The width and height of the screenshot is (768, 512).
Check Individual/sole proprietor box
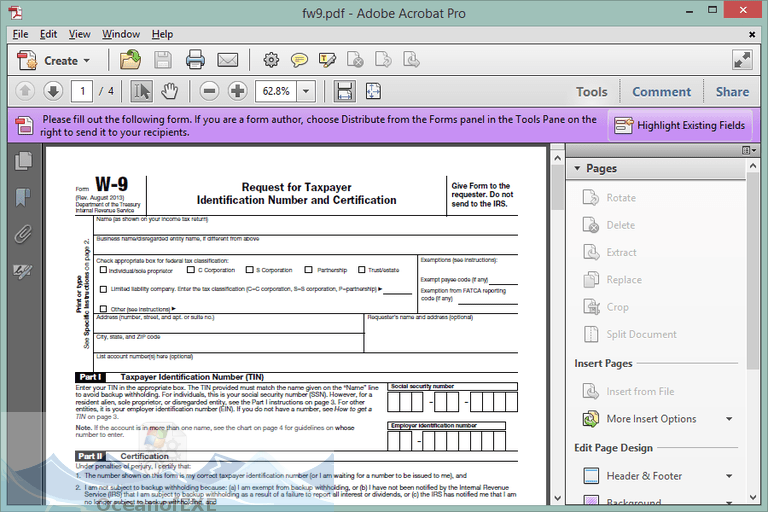[x=103, y=269]
